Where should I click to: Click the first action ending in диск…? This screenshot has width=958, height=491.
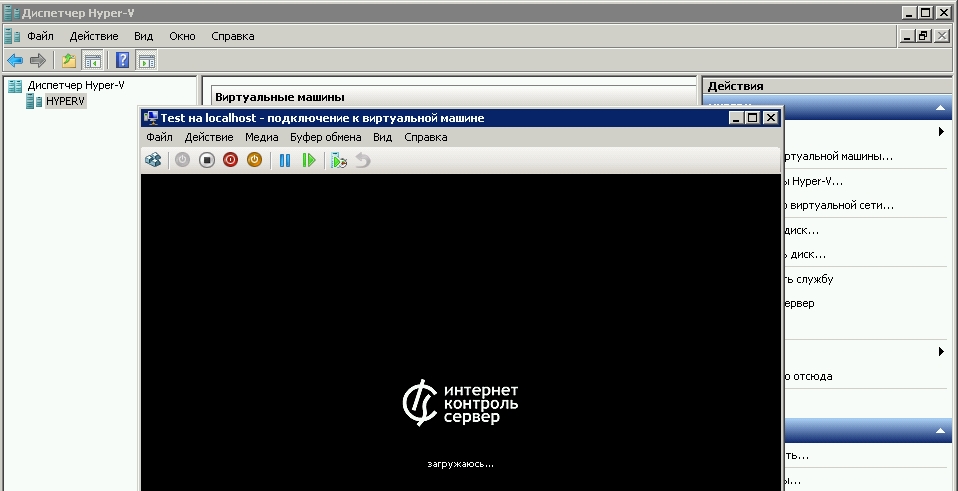pyautogui.click(x=801, y=230)
